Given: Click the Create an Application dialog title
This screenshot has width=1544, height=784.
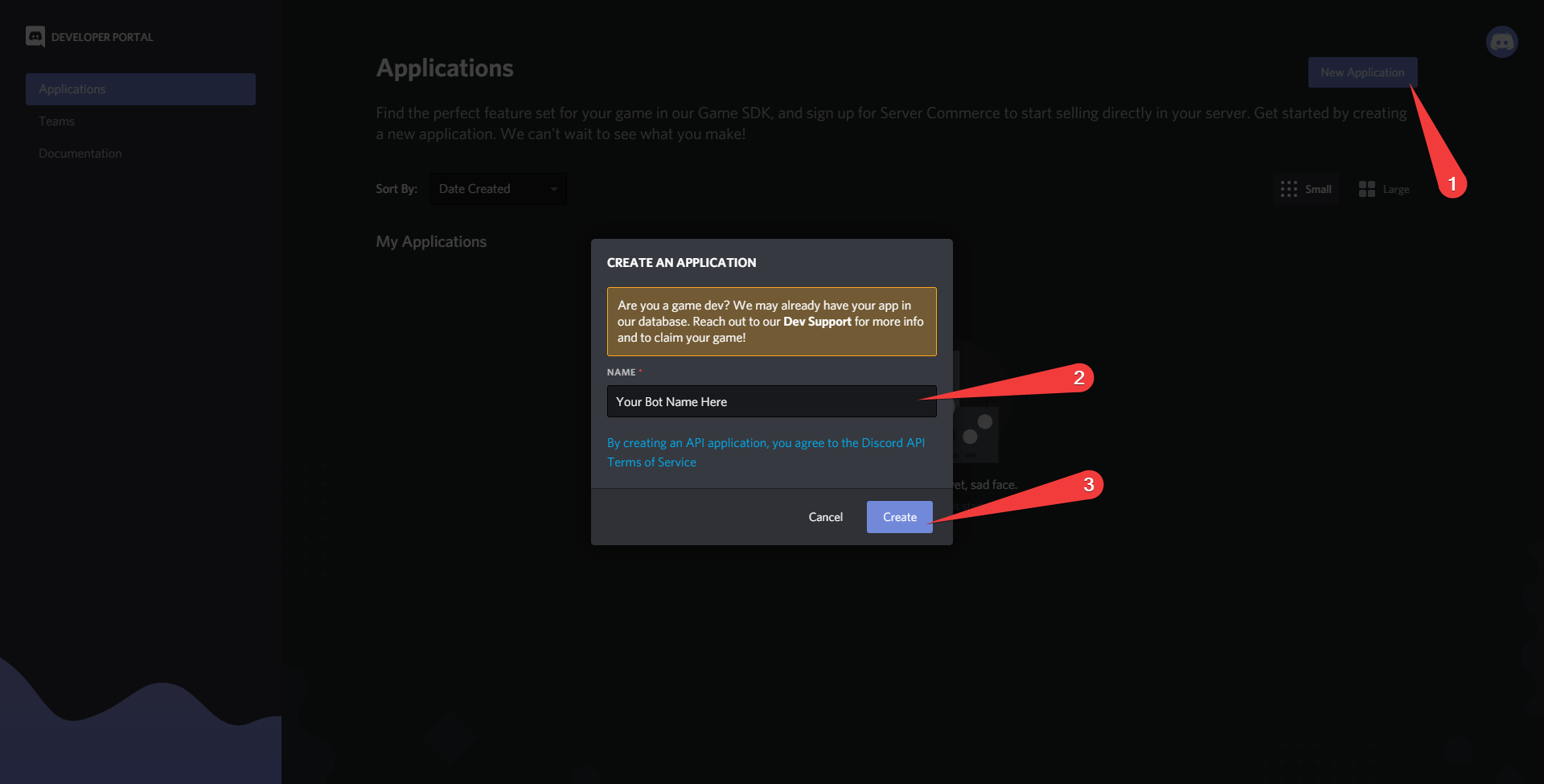Looking at the screenshot, I should (x=681, y=263).
